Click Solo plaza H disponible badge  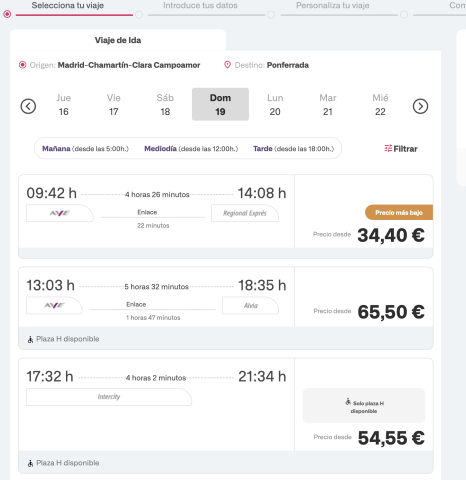click(364, 406)
